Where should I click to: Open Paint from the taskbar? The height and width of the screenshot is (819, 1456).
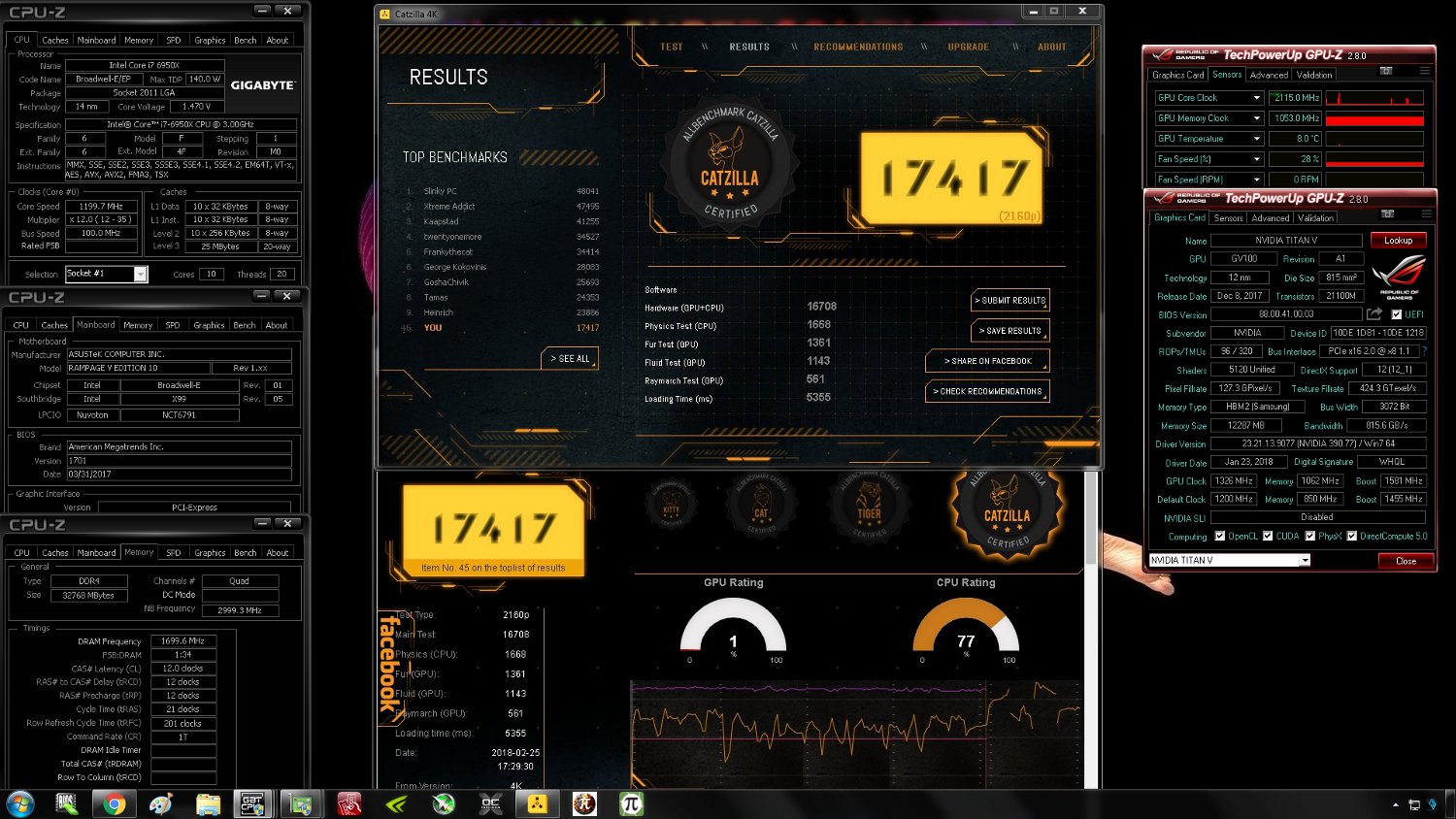point(161,803)
